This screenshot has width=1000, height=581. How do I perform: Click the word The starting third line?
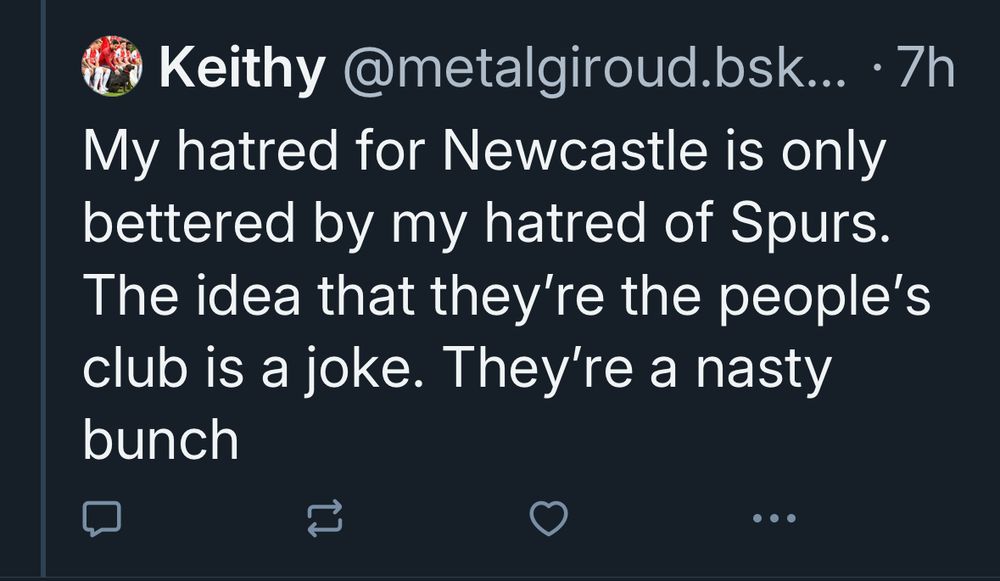tap(128, 296)
